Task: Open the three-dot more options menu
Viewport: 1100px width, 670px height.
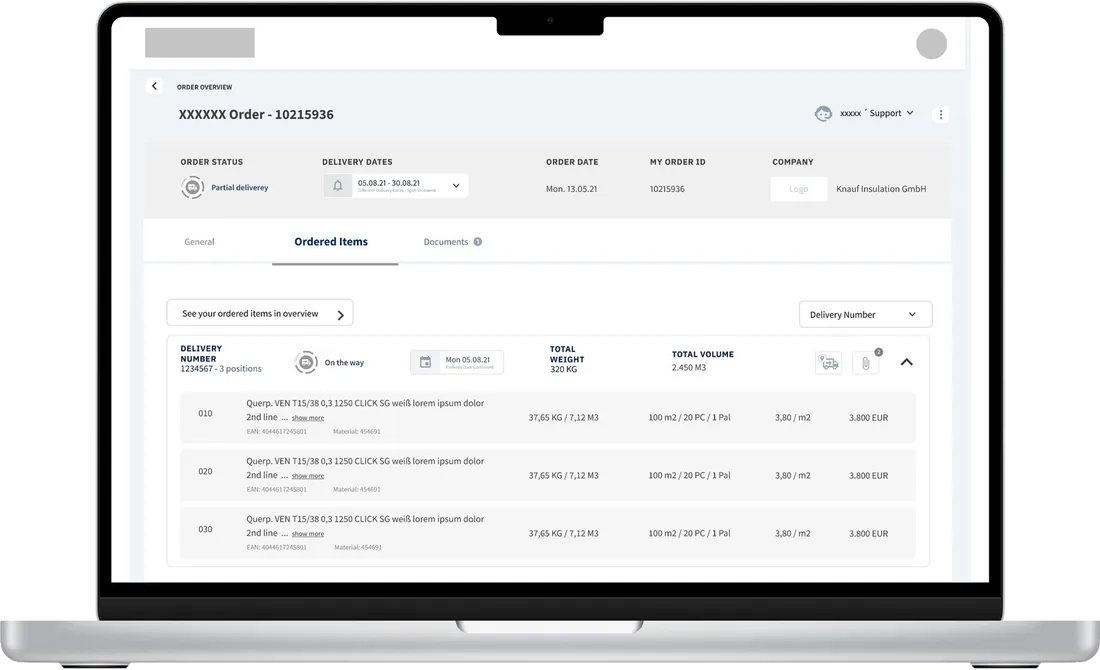Action: pyautogui.click(x=941, y=114)
